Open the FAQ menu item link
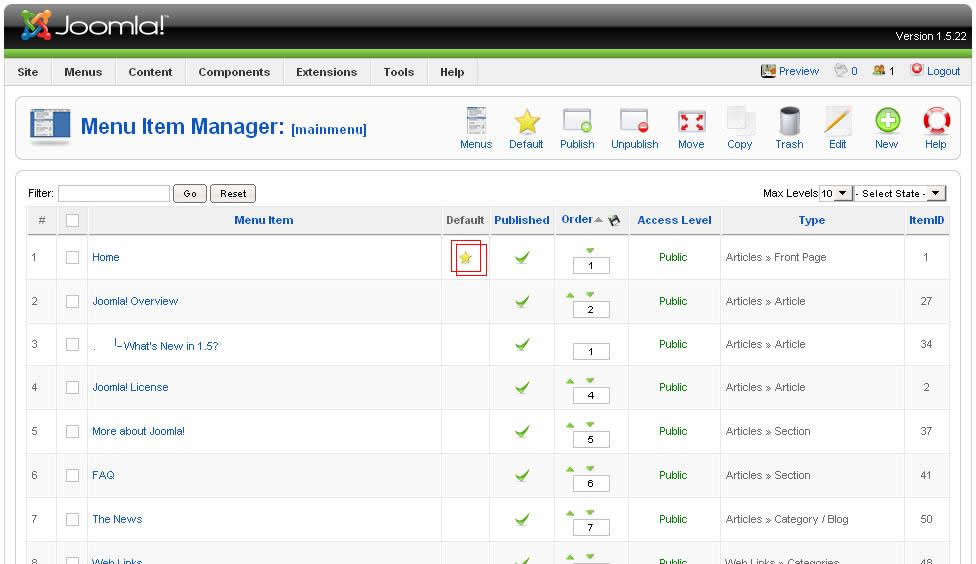The height and width of the screenshot is (564, 976). [103, 476]
